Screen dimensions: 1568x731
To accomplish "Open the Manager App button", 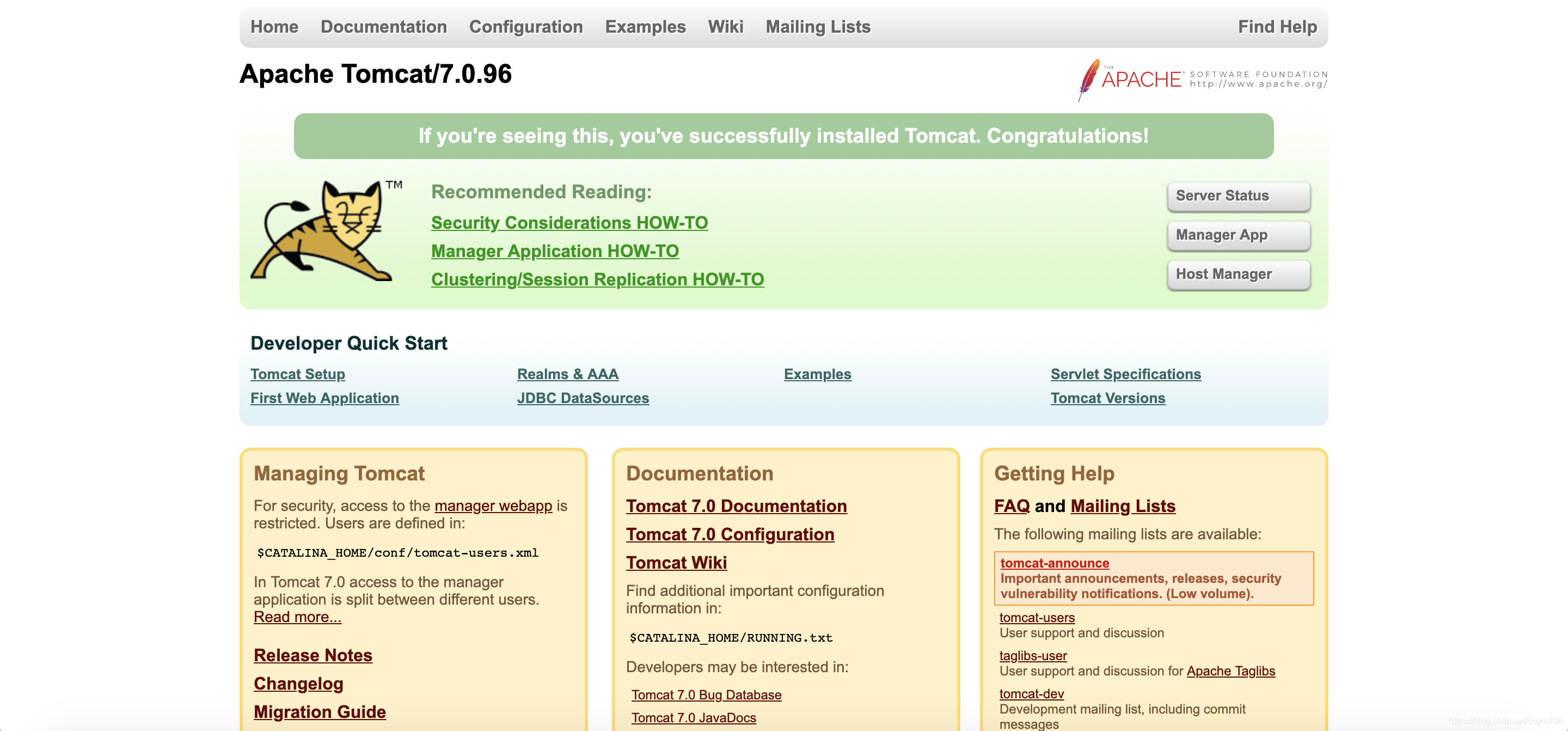I will tap(1239, 235).
